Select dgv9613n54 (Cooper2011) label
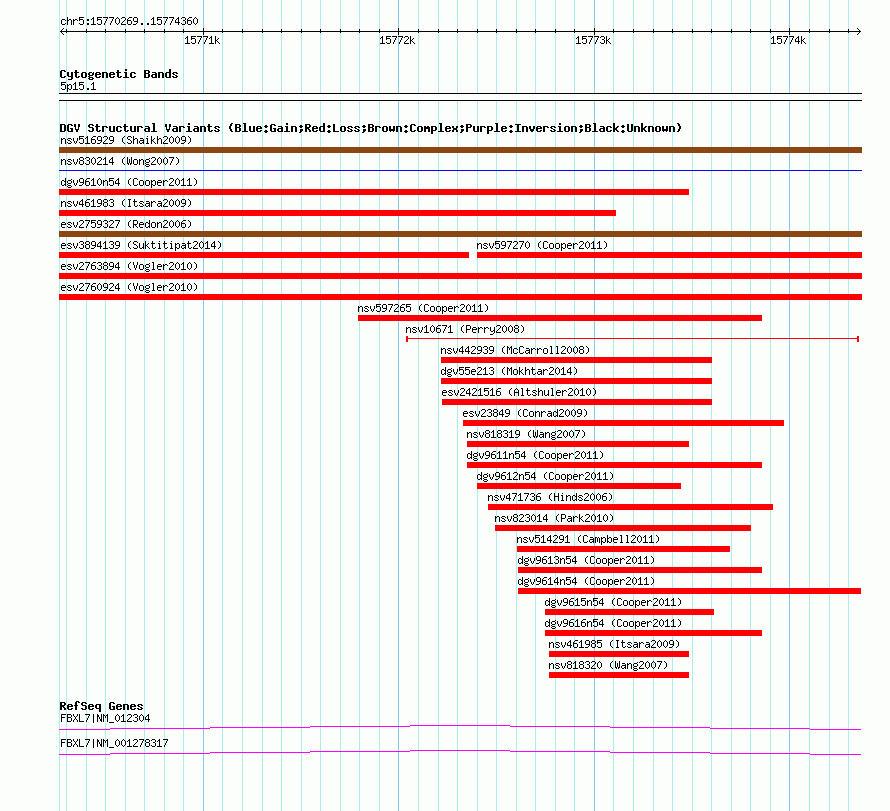Image resolution: width=890 pixels, height=811 pixels. click(x=586, y=560)
